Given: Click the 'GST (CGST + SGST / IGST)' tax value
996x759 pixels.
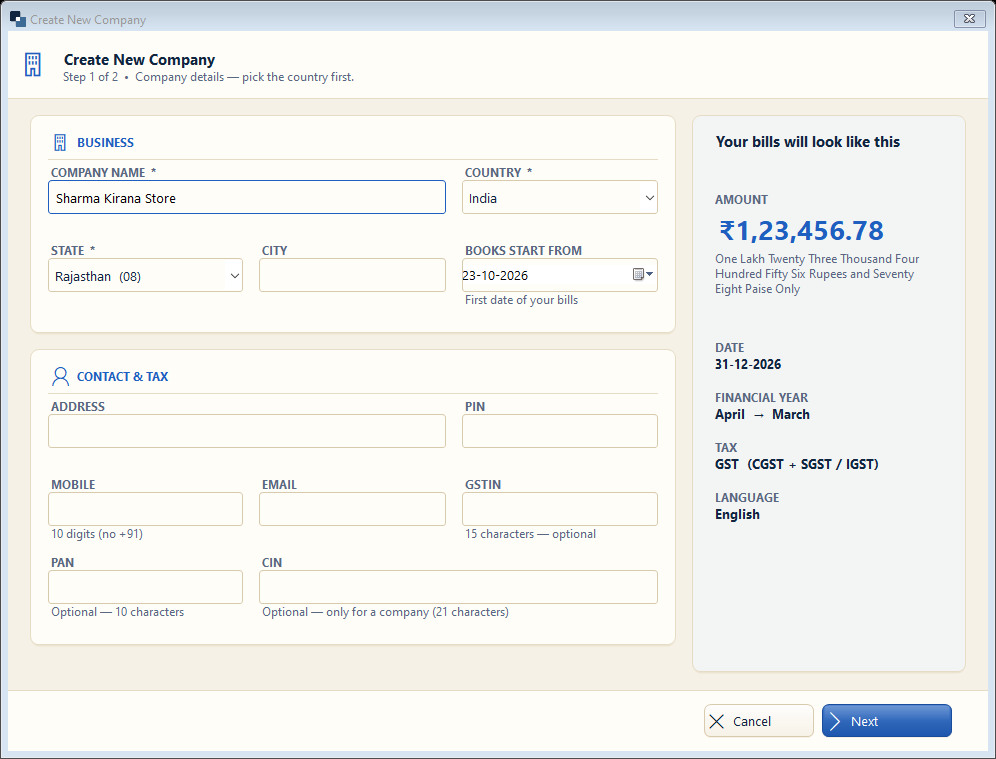Looking at the screenshot, I should point(797,464).
